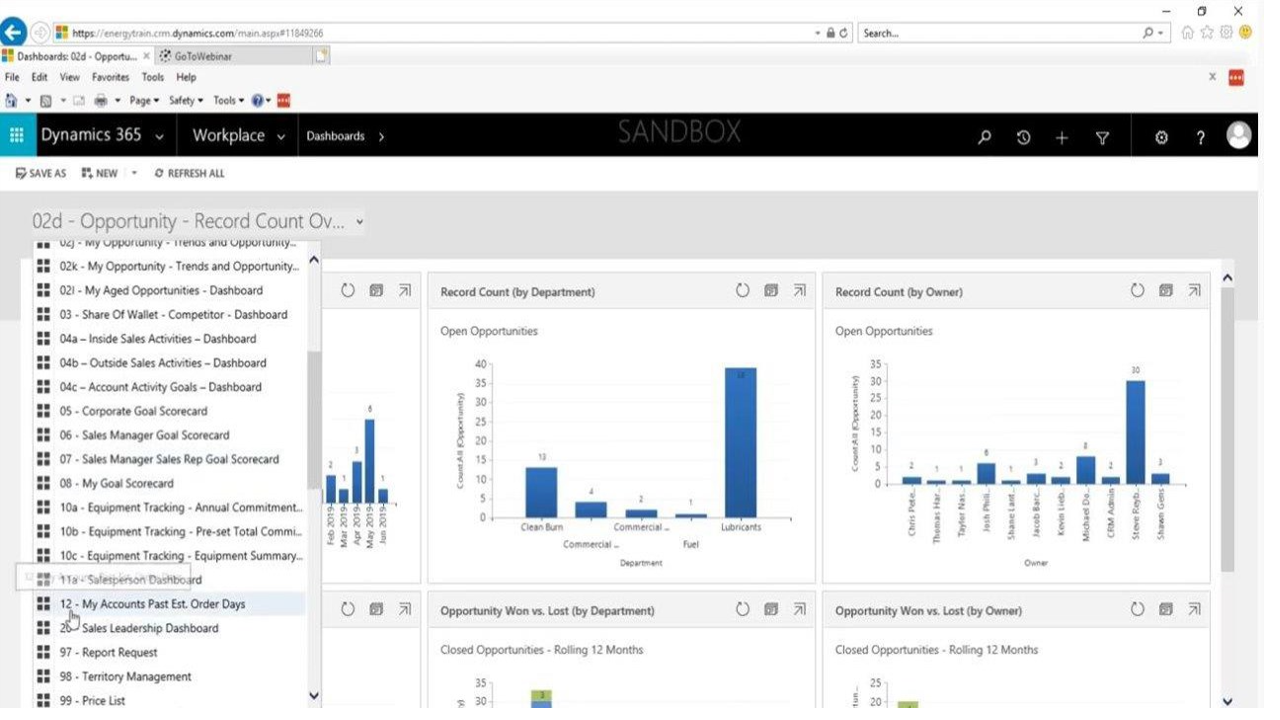
Task: Click the dashboard list scroll down arrow
Action: click(x=314, y=696)
